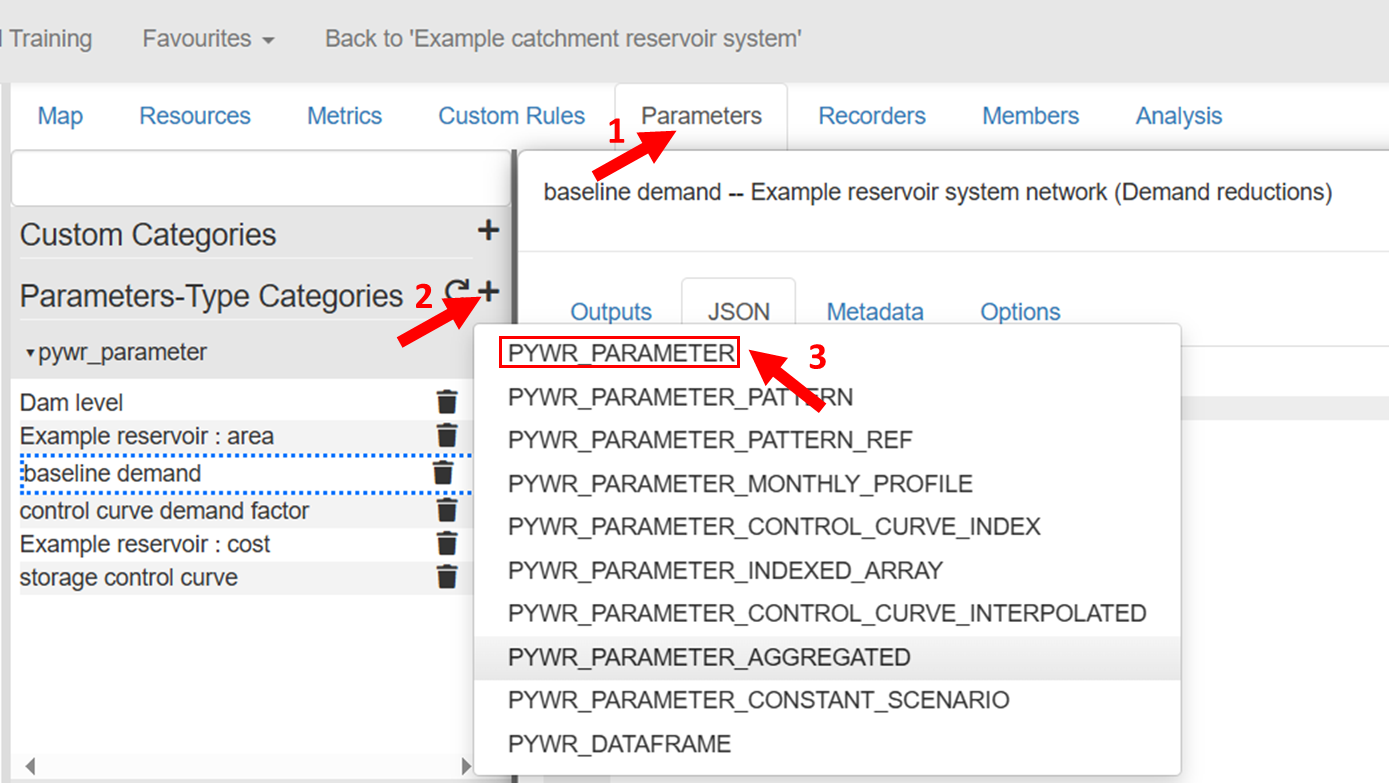Add a new Custom Category
The width and height of the screenshot is (1389, 783).
click(488, 231)
